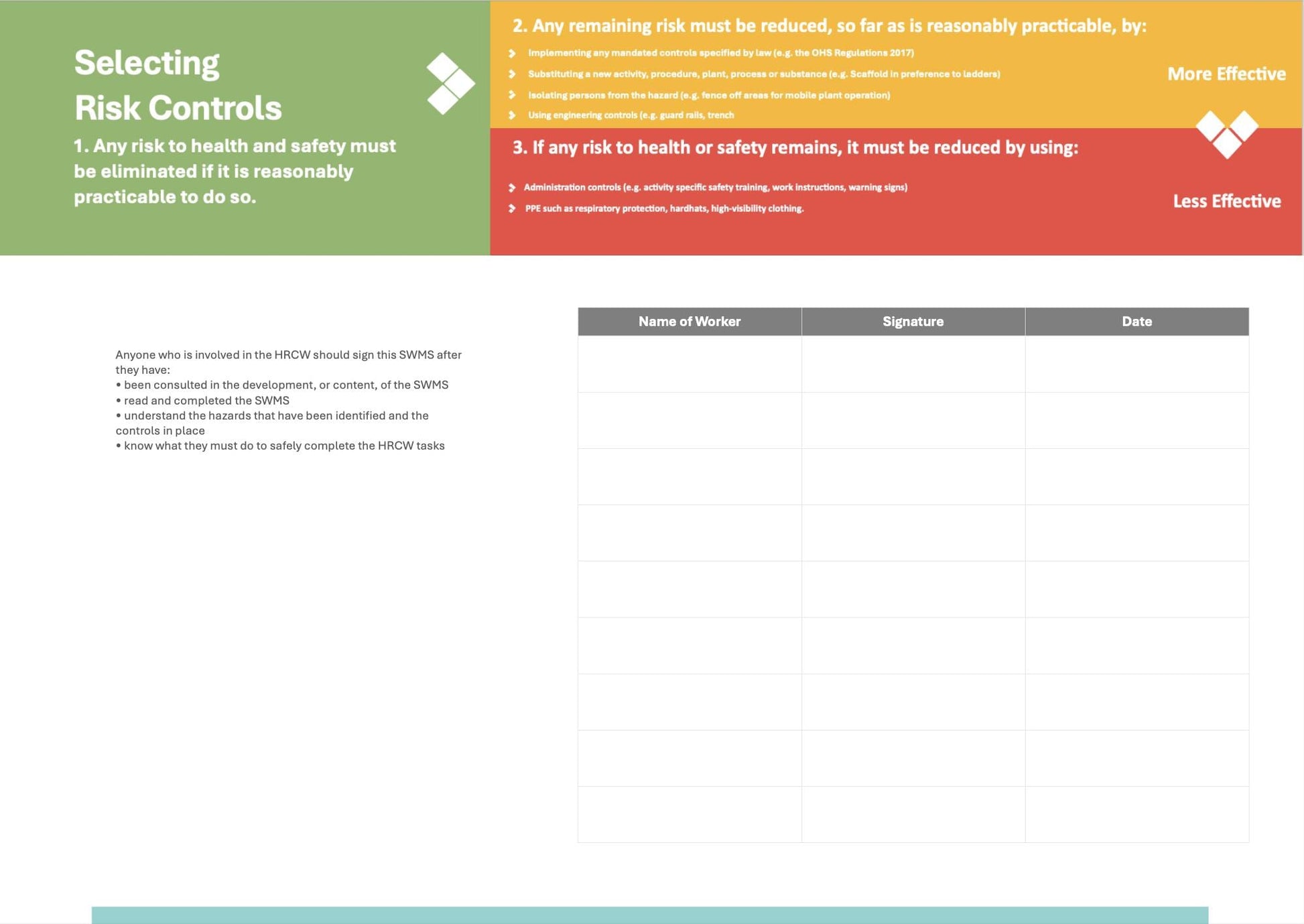The height and width of the screenshot is (924, 1304).
Task: Click the bullet 'Substituting a new activity, procedure, plant'
Action: pos(764,74)
